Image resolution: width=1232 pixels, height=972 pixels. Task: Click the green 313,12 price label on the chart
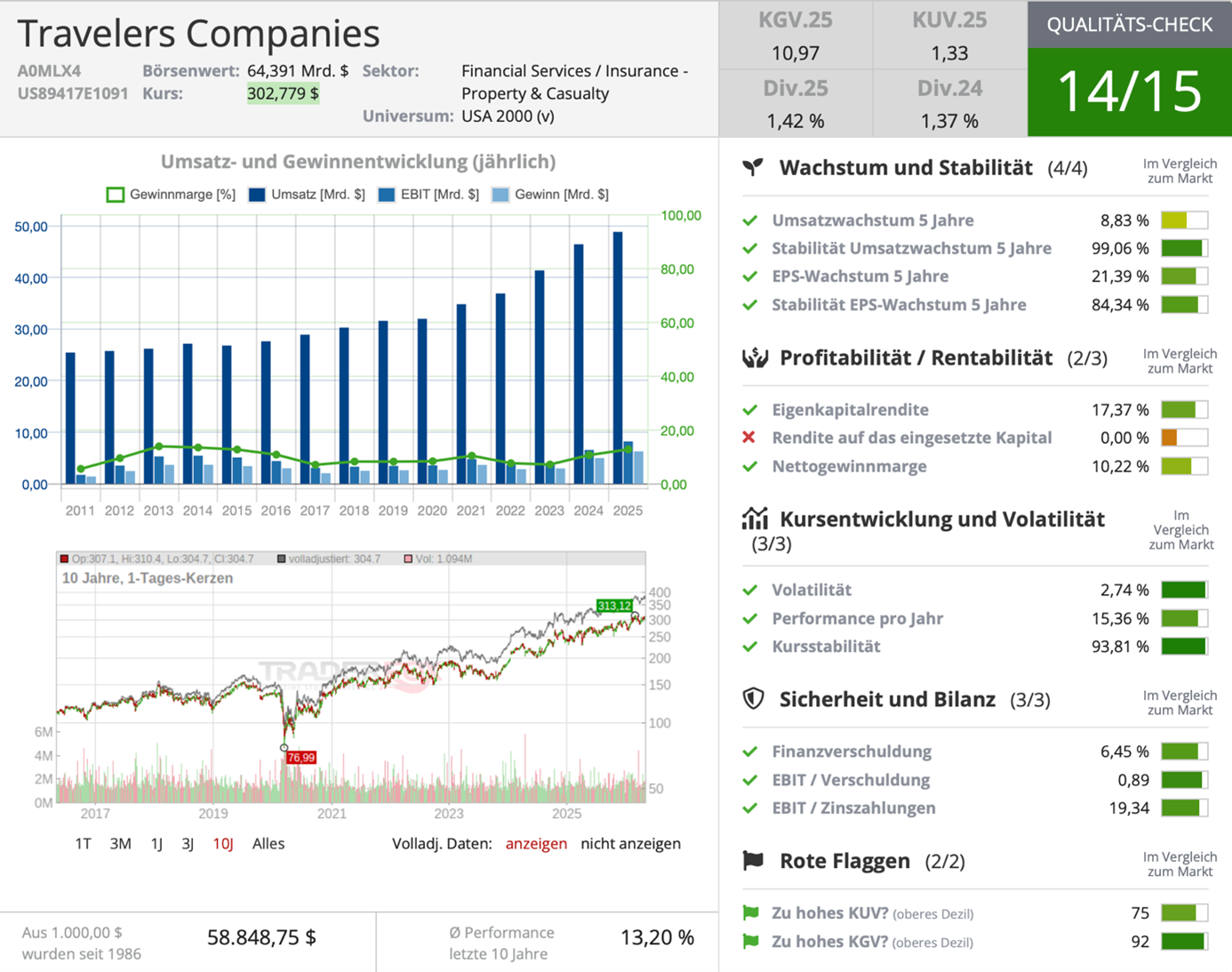pyautogui.click(x=614, y=606)
